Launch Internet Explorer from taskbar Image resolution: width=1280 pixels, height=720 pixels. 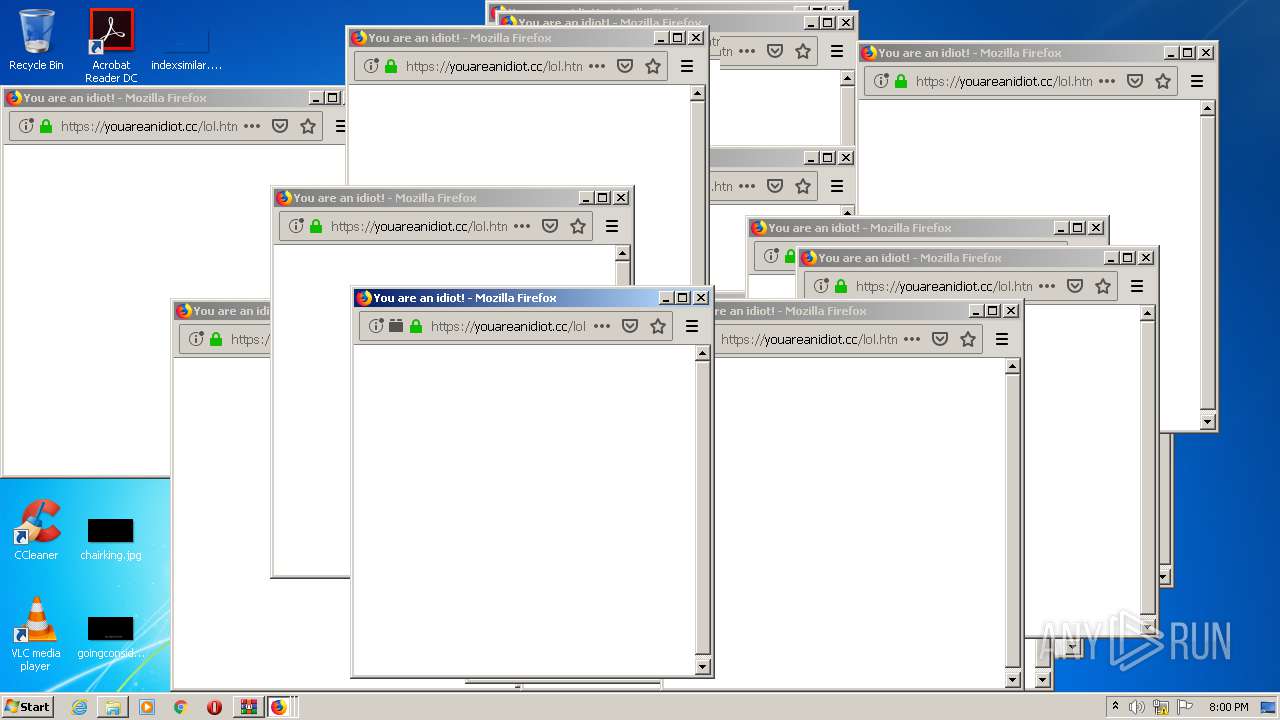tap(79, 707)
